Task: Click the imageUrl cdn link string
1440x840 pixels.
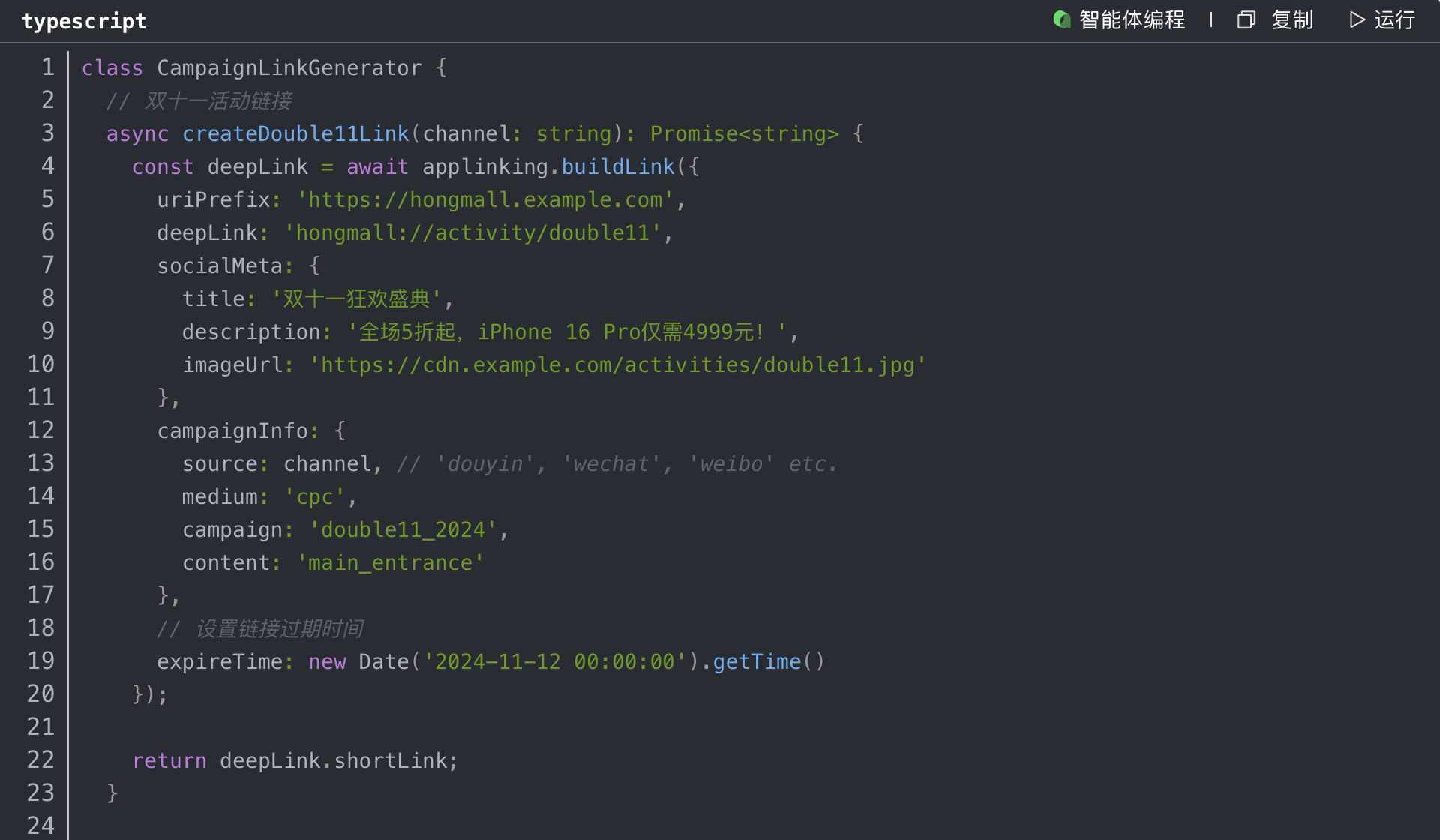Action: (618, 364)
